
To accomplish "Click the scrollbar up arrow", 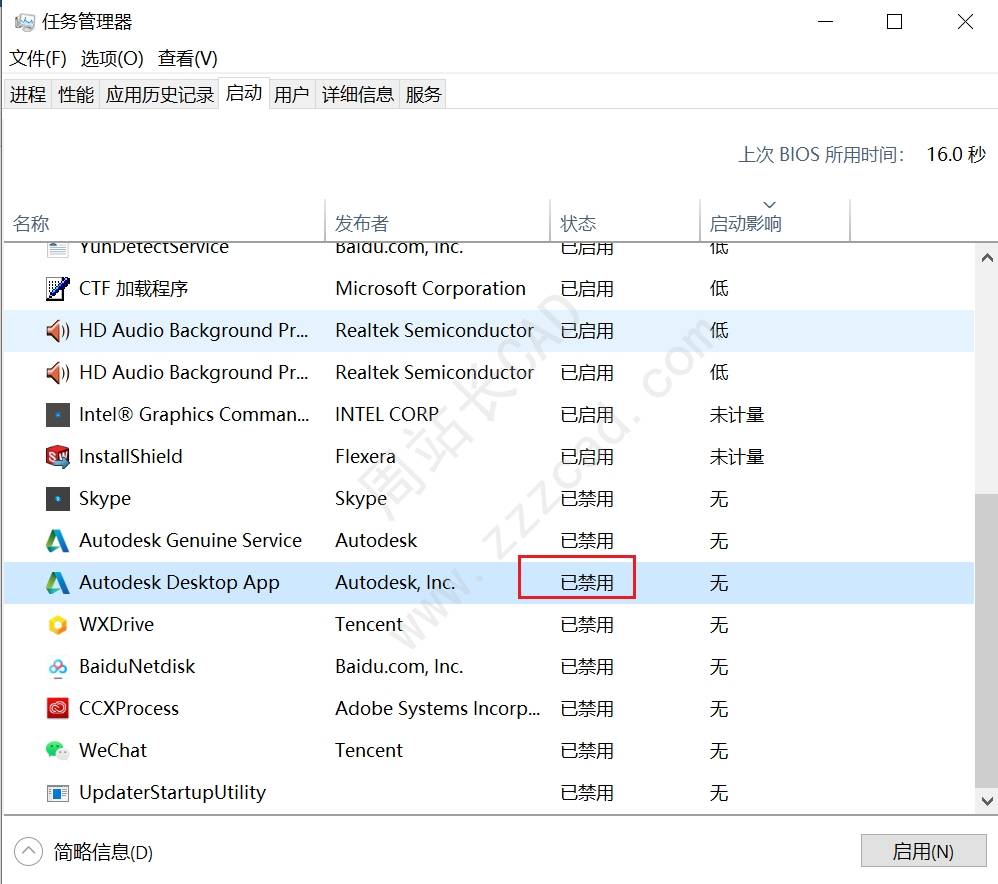I will tap(986, 256).
